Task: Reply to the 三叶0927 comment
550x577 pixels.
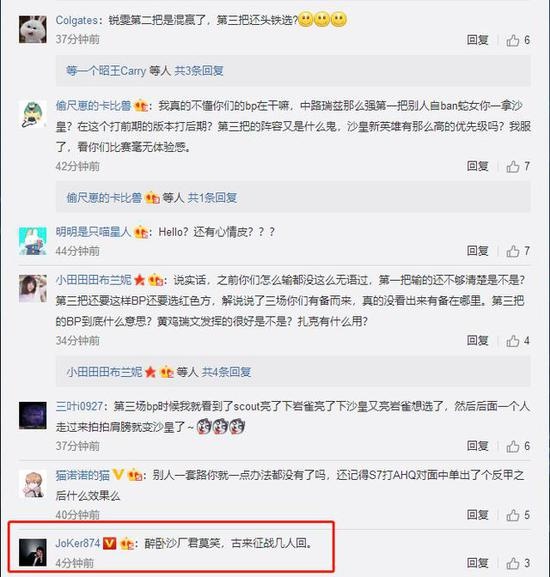Action: pos(477,446)
